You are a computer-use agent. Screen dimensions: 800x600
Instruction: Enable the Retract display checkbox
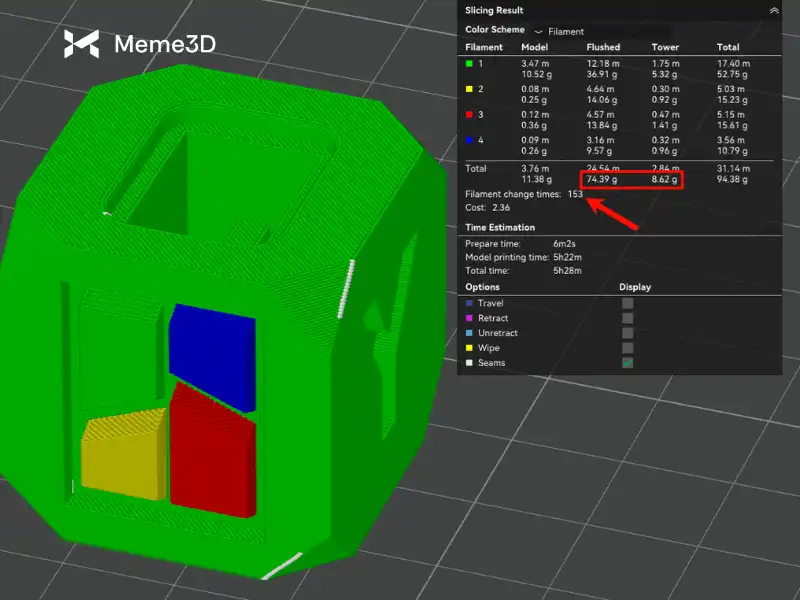(x=627, y=318)
